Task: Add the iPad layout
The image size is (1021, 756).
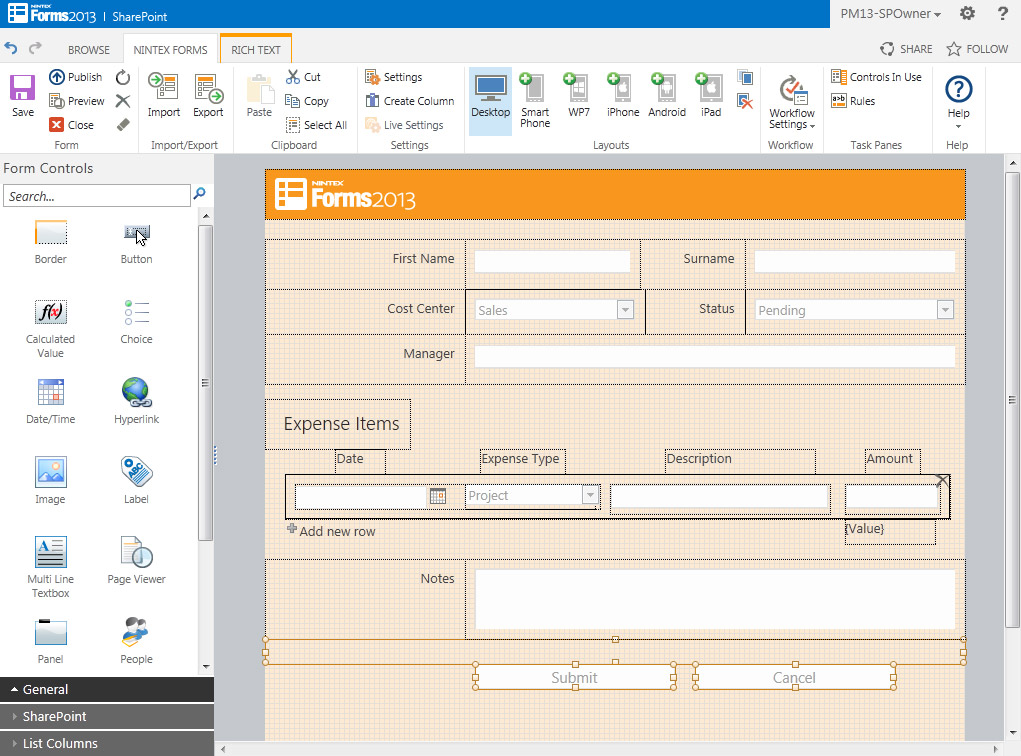Action: [710, 95]
